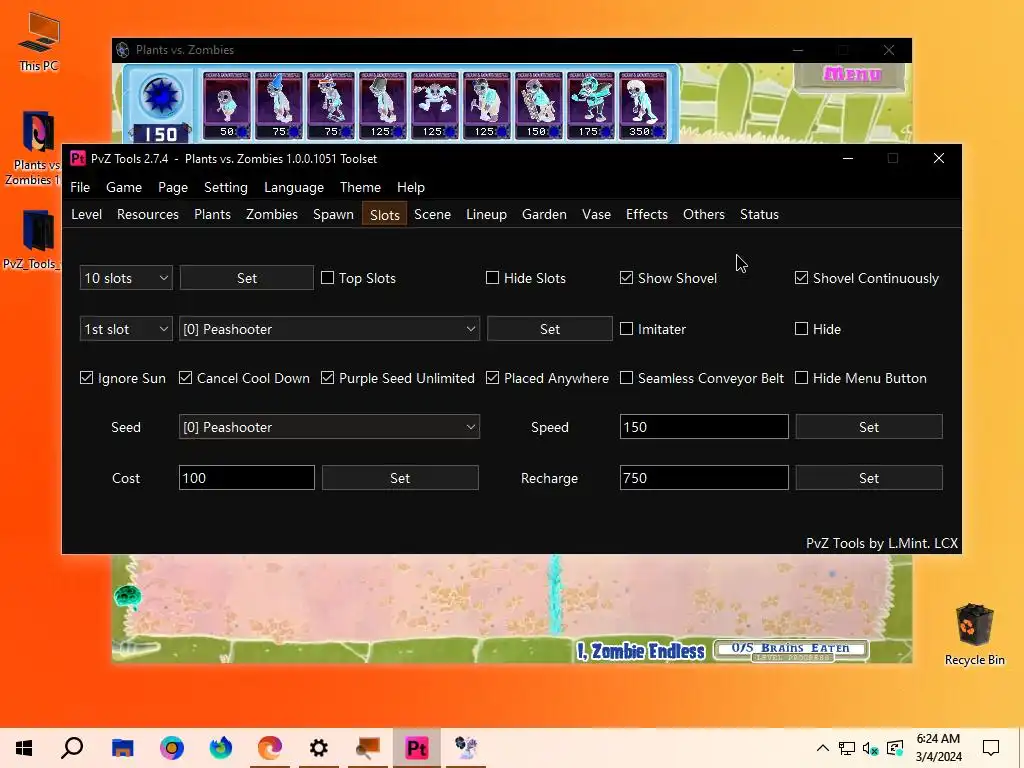The image size is (1024, 768).
Task: Open This PC desktop icon
Action: pos(39,41)
